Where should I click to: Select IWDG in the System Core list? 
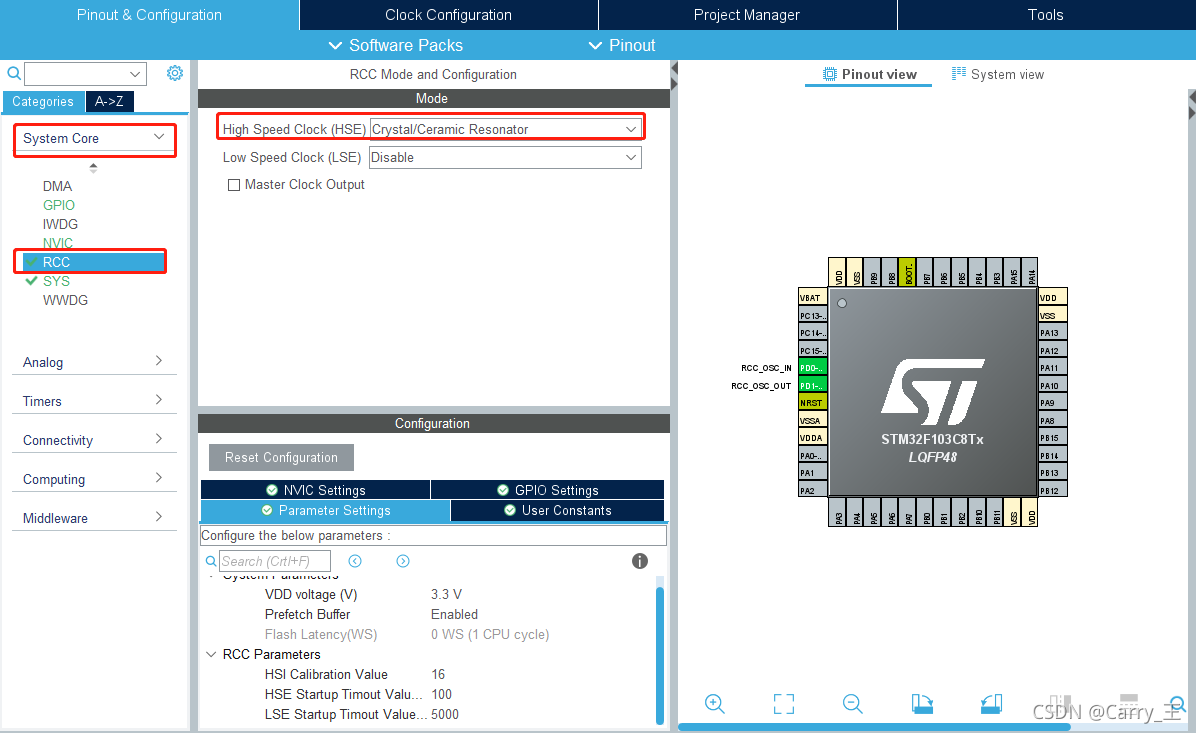(x=60, y=224)
